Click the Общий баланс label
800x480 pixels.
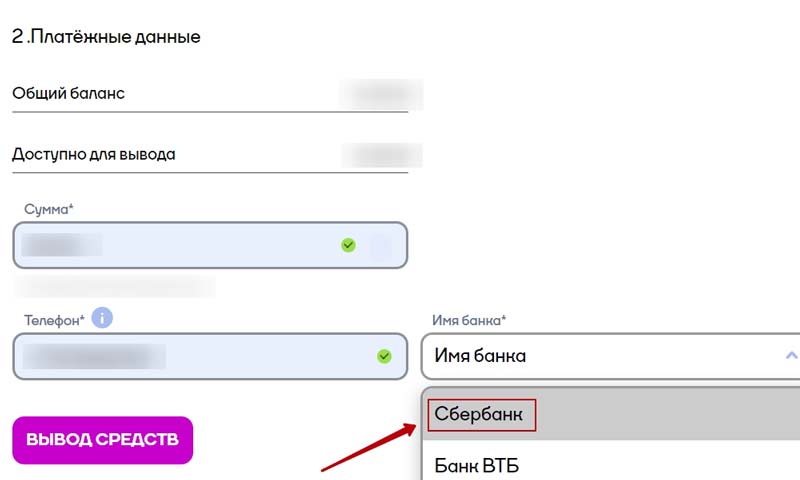pos(68,94)
